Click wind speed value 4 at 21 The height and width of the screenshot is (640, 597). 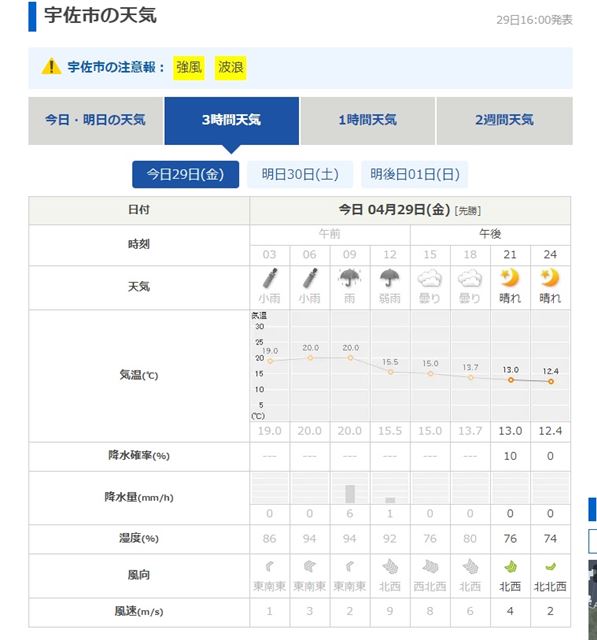coord(510,611)
